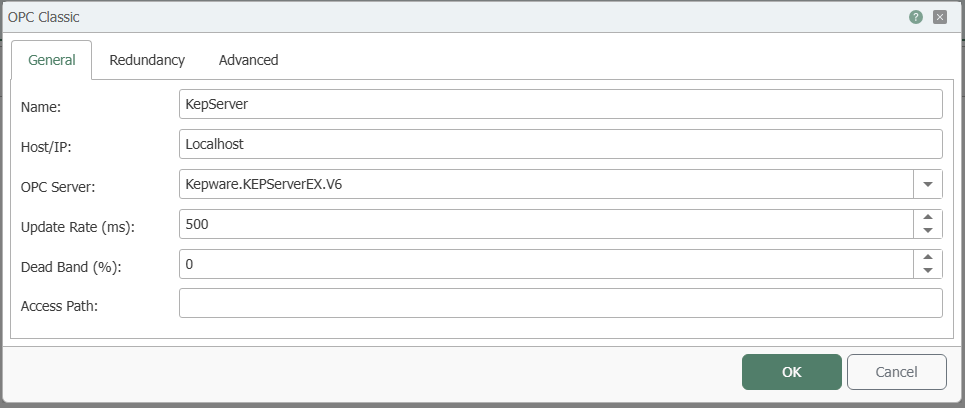Increase Update Rate with up arrow
This screenshot has height=408, width=965.
click(928, 217)
